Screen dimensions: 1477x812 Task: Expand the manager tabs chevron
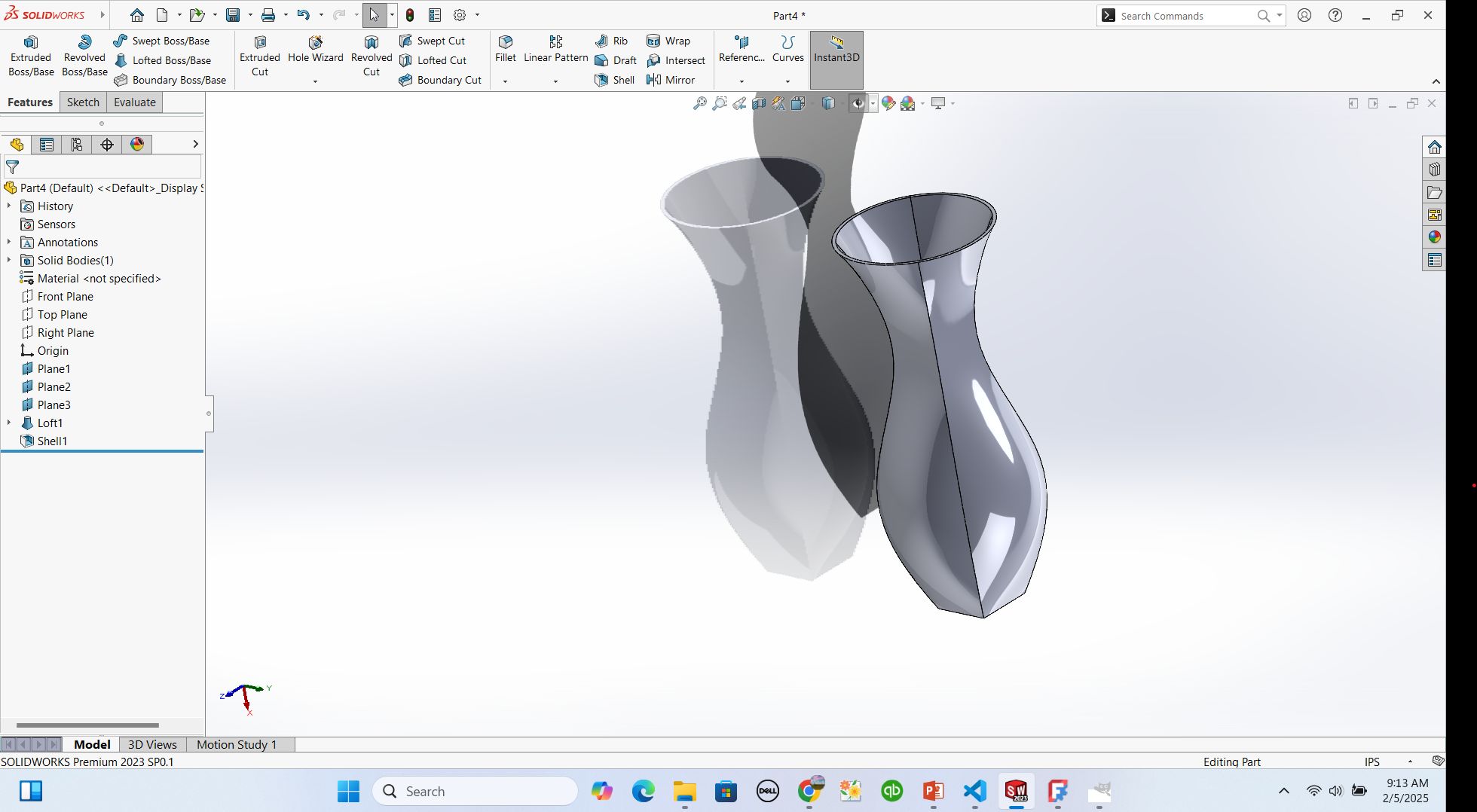pyautogui.click(x=195, y=144)
